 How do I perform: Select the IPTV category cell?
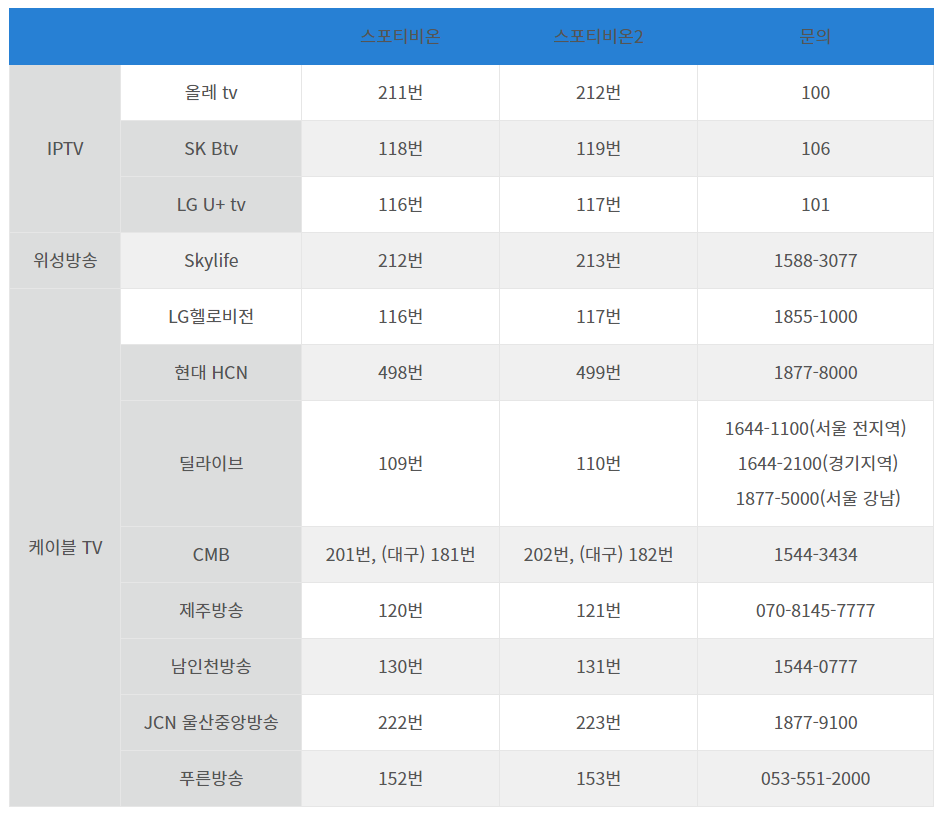point(65,149)
